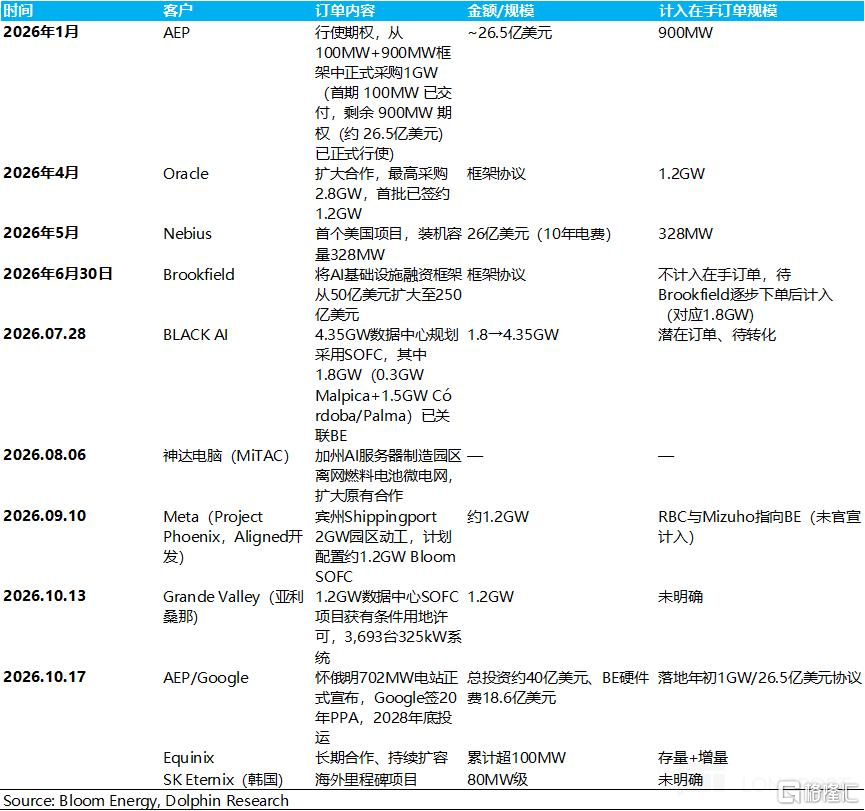
Task: Click the BLACK AI customer cell
Action: [195, 335]
